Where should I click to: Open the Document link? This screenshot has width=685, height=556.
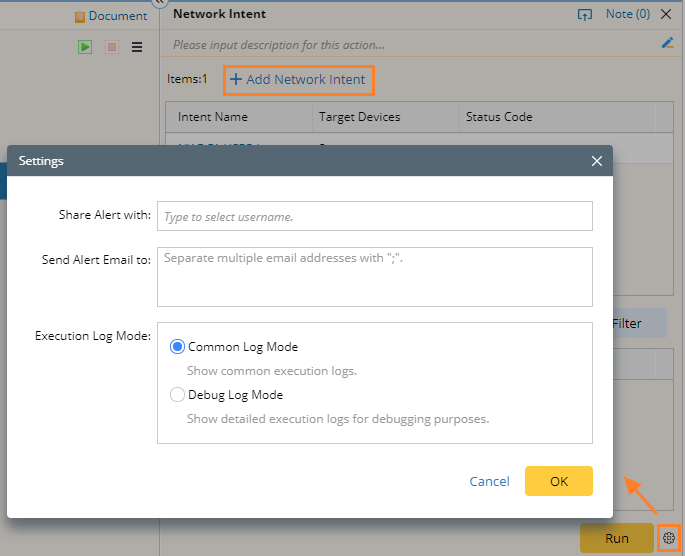click(111, 16)
